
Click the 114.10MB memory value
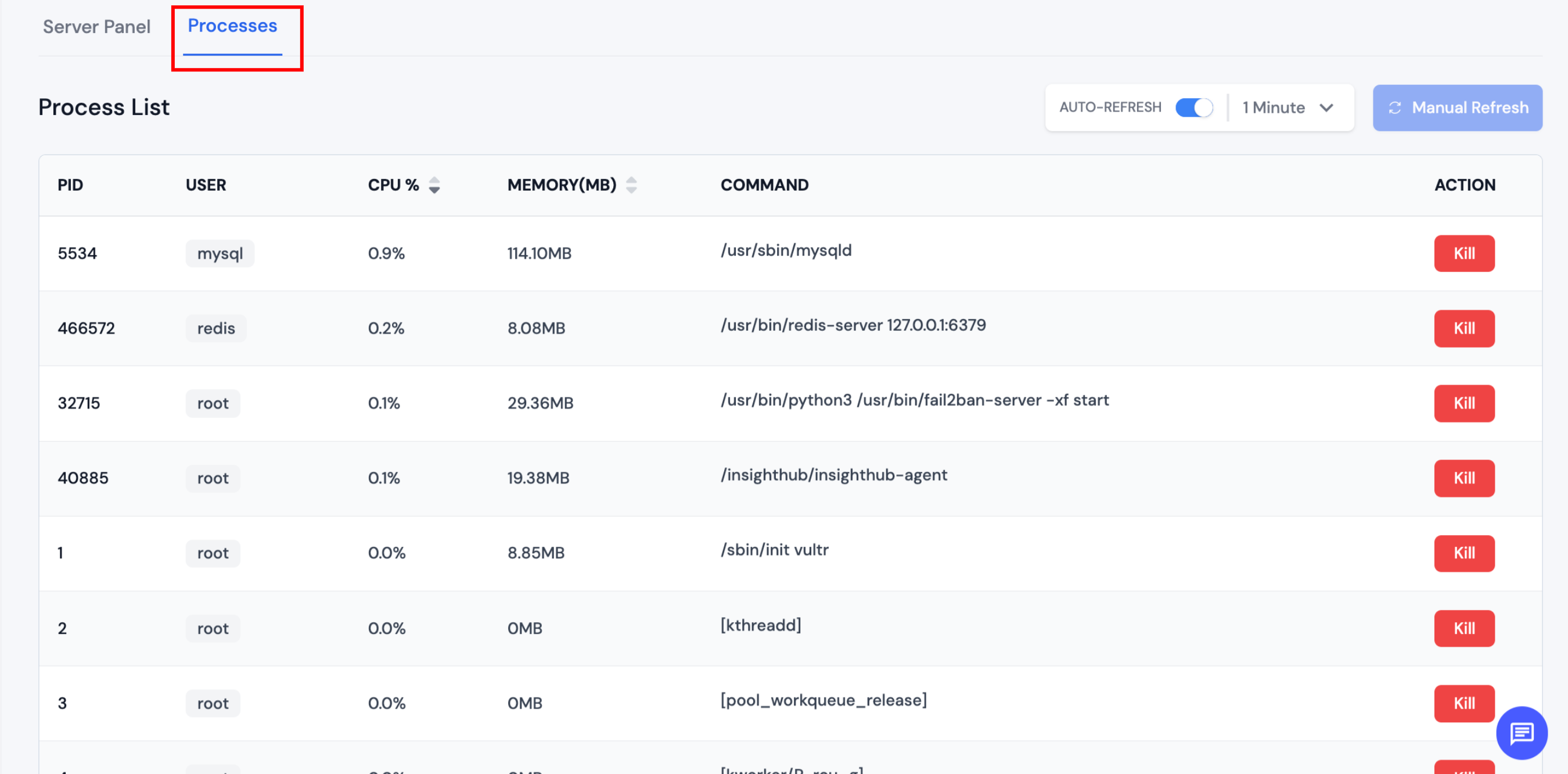click(540, 253)
